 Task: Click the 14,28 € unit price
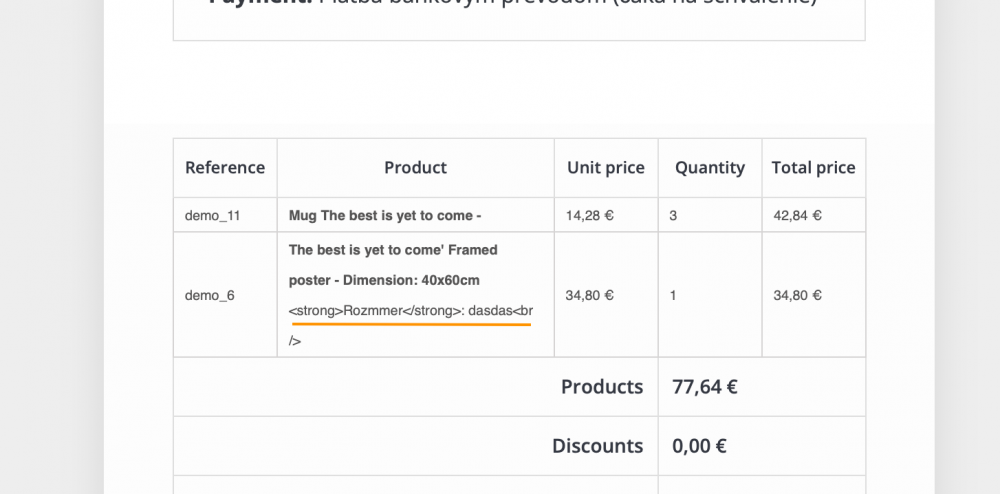coord(589,215)
